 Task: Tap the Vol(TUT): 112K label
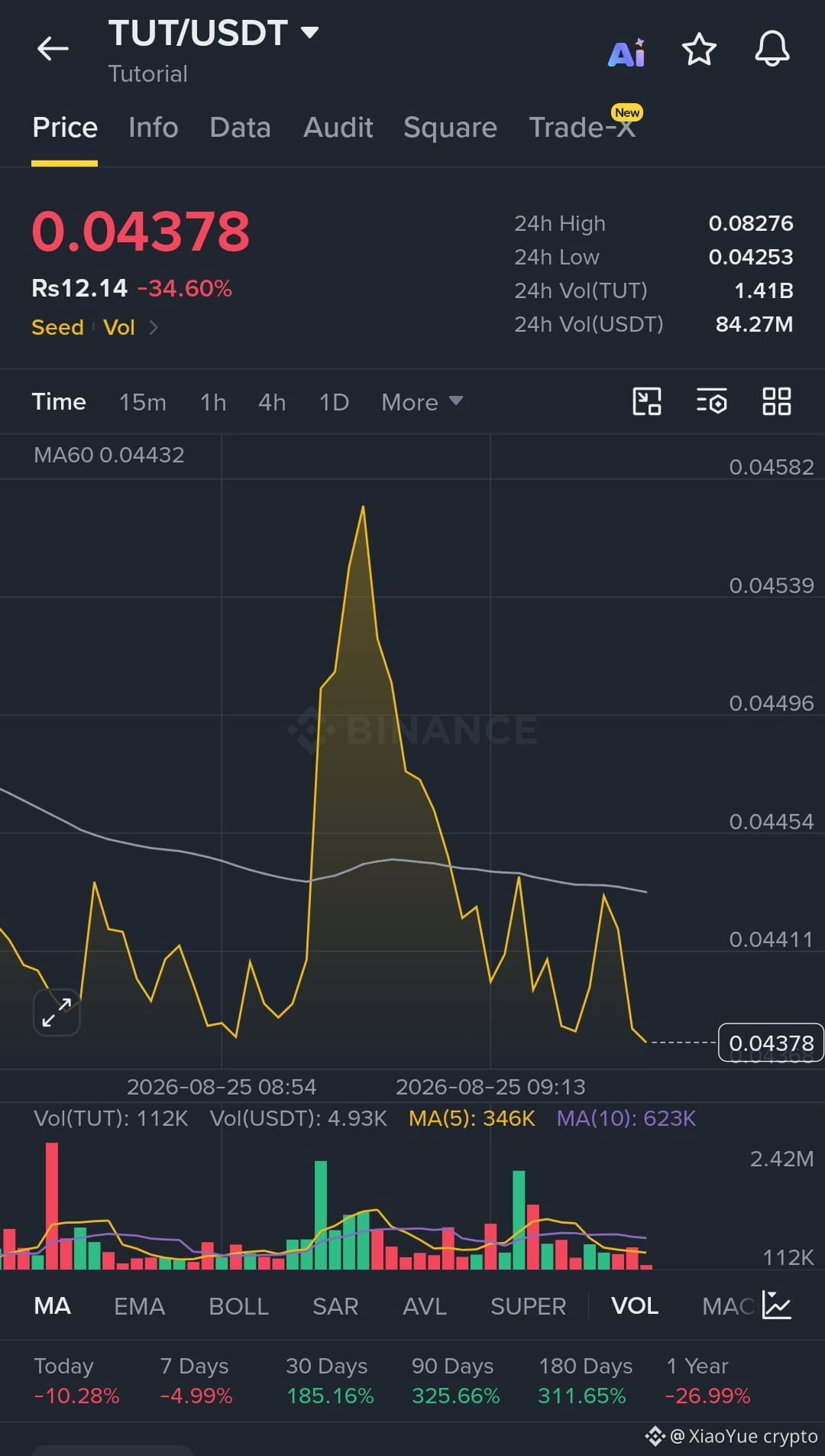point(111,1118)
